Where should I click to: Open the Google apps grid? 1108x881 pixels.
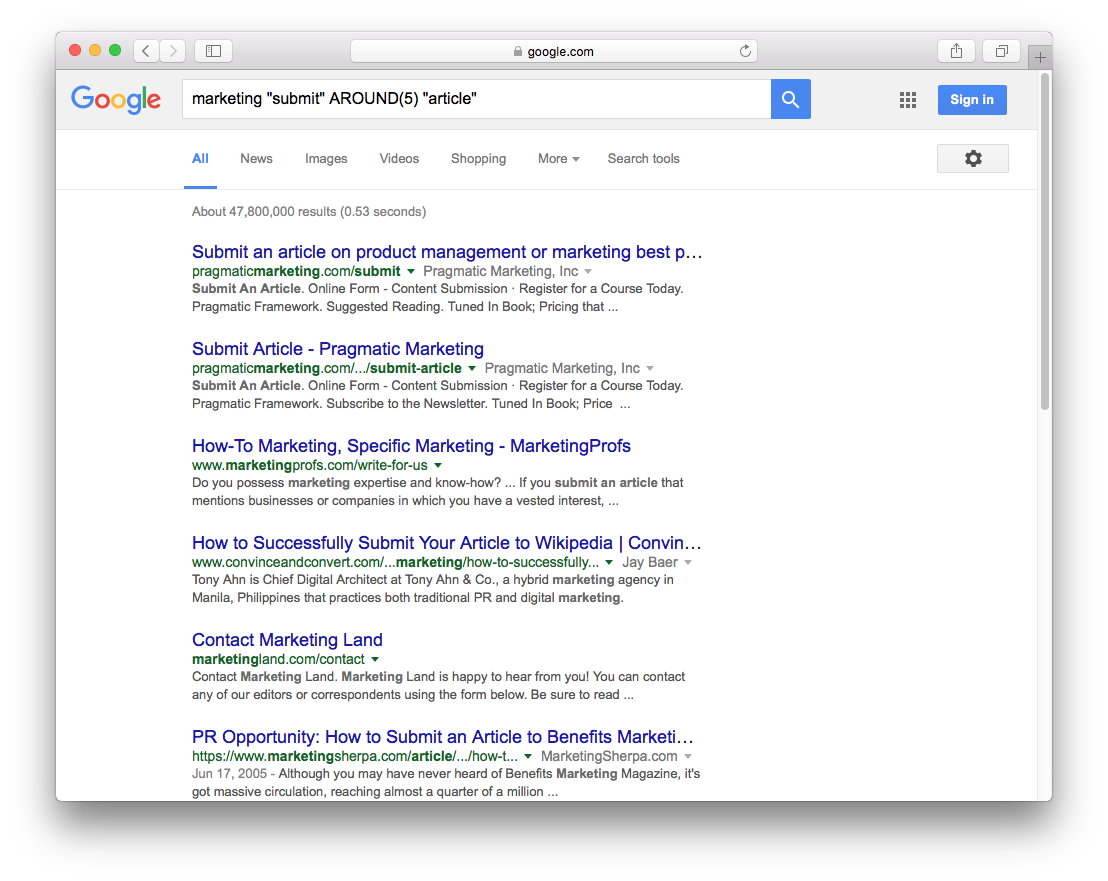(908, 99)
